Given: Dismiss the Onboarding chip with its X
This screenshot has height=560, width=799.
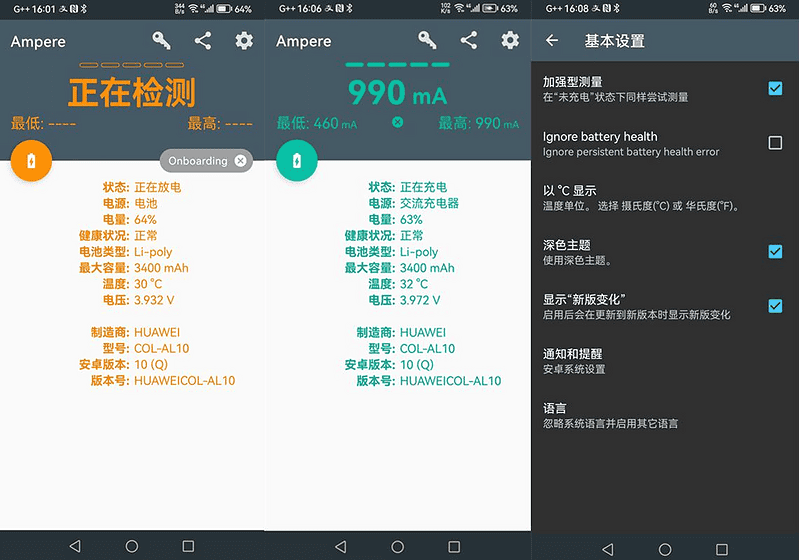Looking at the screenshot, I should point(241,161).
